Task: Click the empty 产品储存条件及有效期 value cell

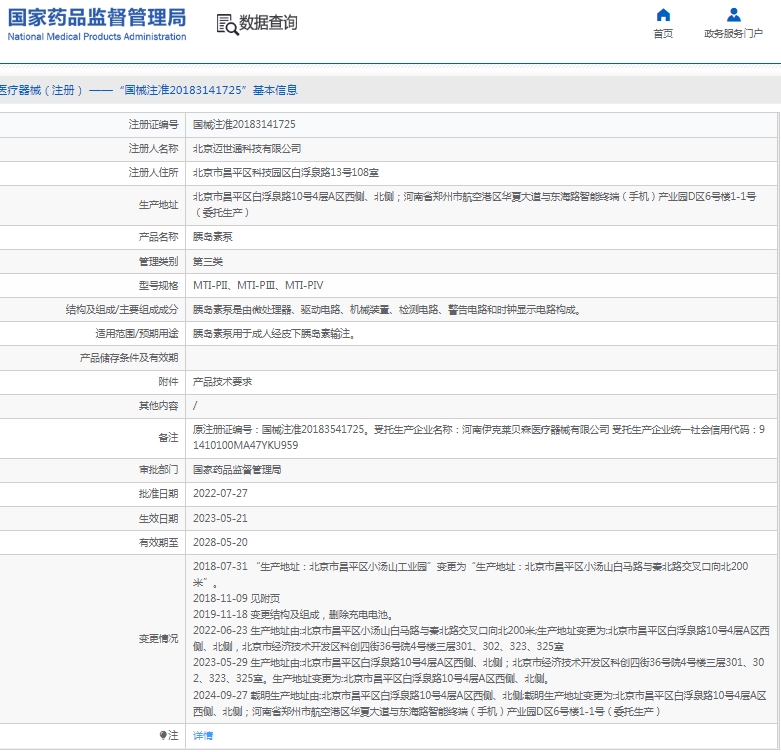Action: [481, 358]
